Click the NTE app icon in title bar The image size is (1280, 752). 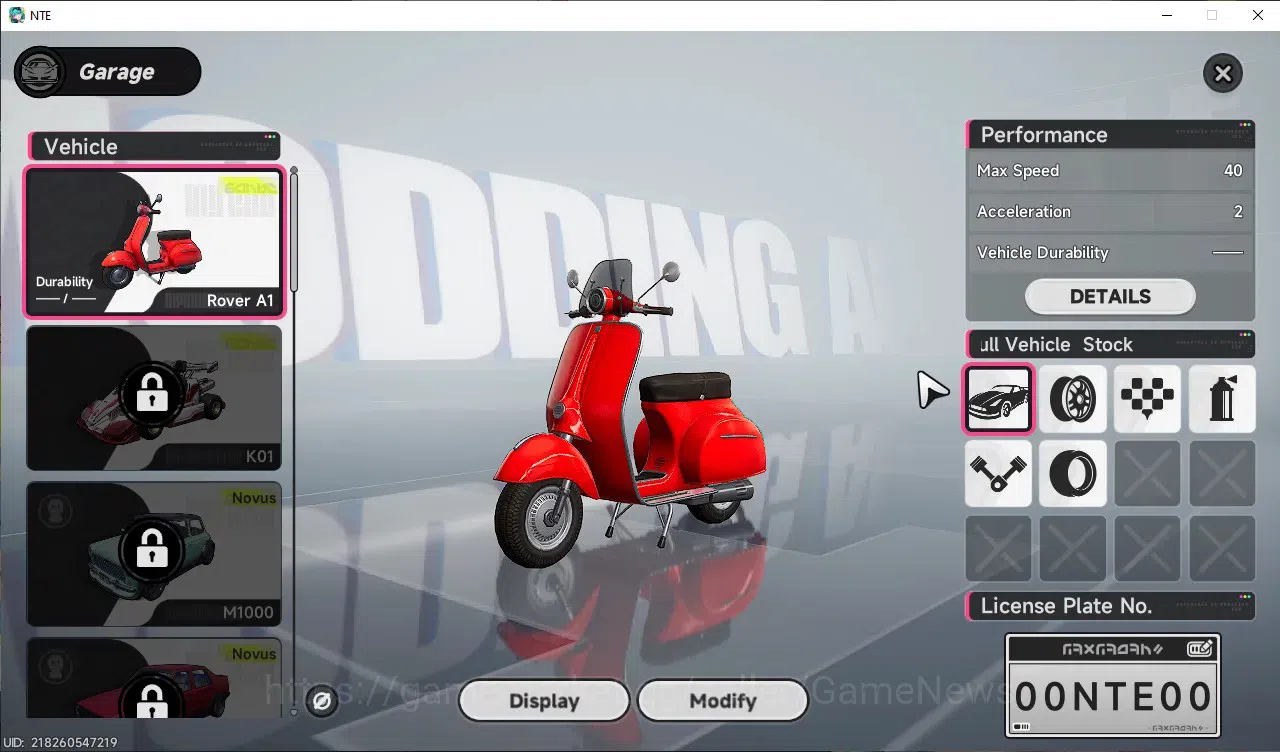pyautogui.click(x=16, y=15)
